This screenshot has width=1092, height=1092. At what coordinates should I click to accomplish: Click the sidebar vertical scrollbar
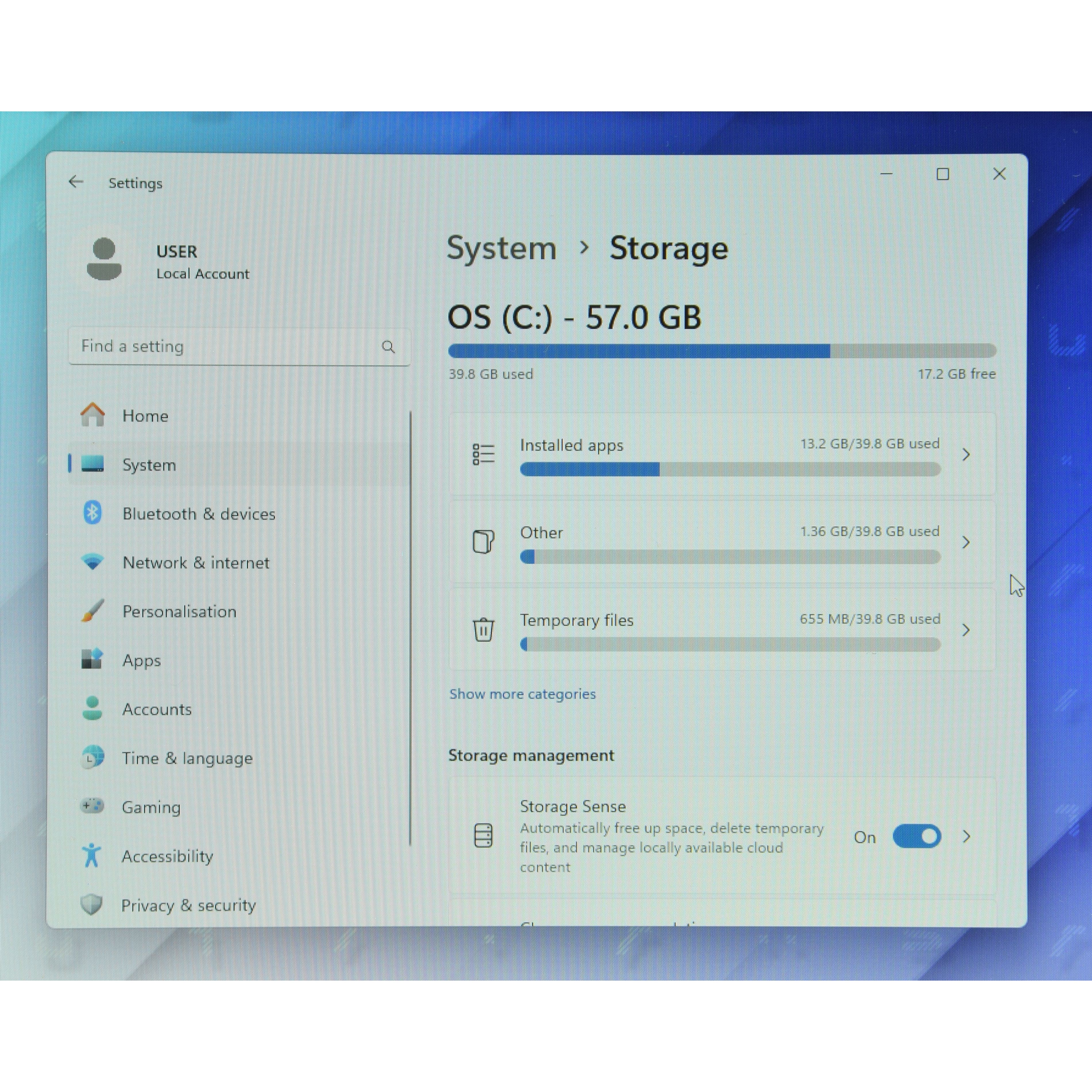pyautogui.click(x=410, y=628)
